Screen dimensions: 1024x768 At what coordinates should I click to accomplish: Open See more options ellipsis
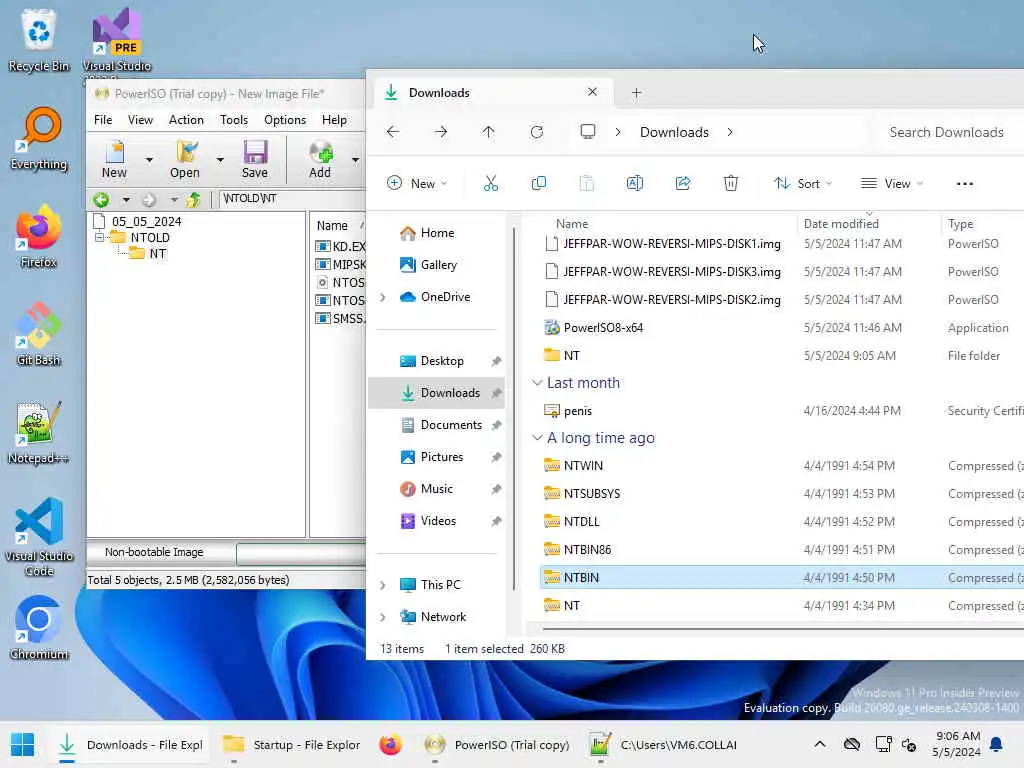point(965,184)
